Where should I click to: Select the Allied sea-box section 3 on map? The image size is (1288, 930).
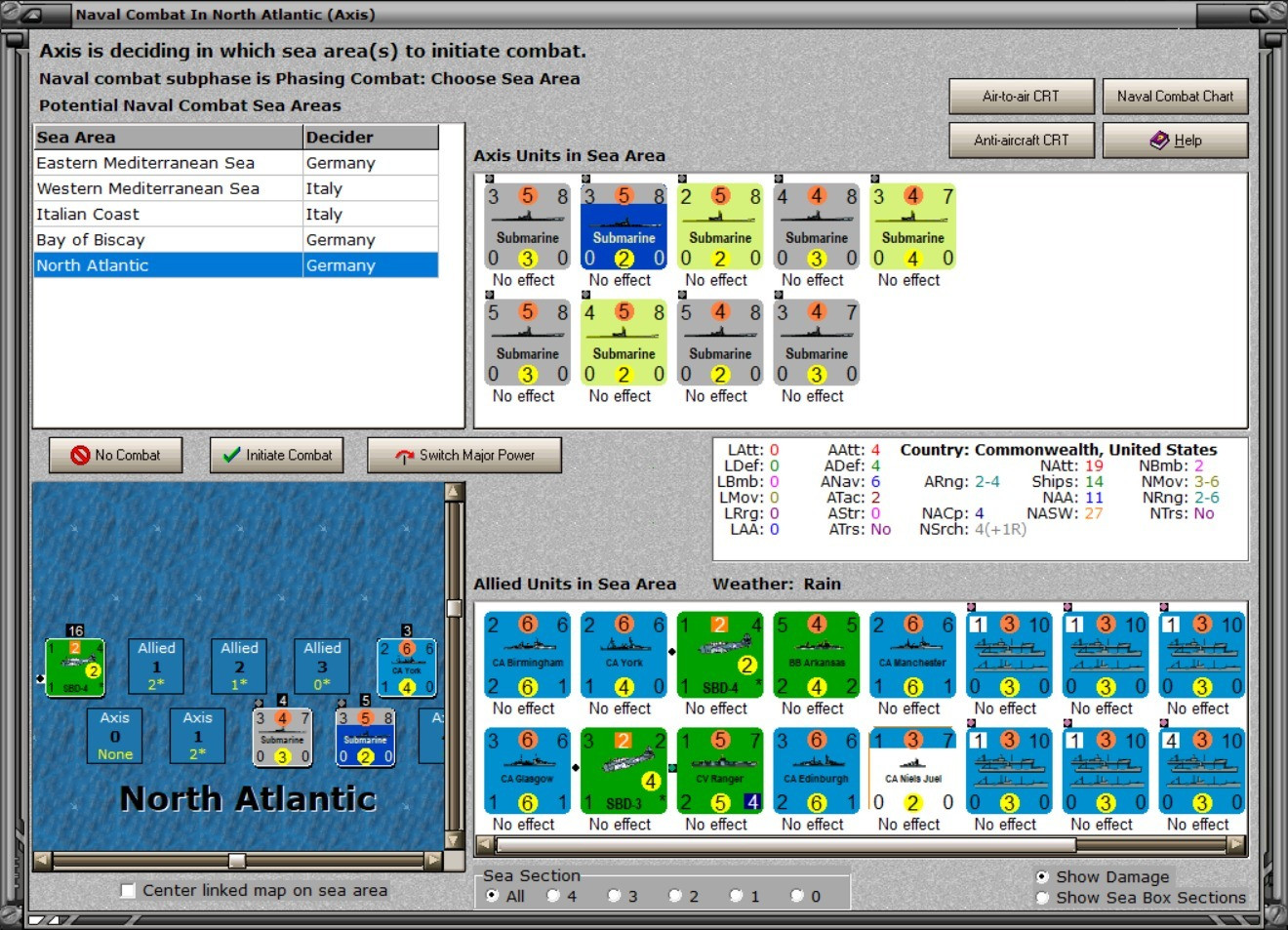point(322,667)
